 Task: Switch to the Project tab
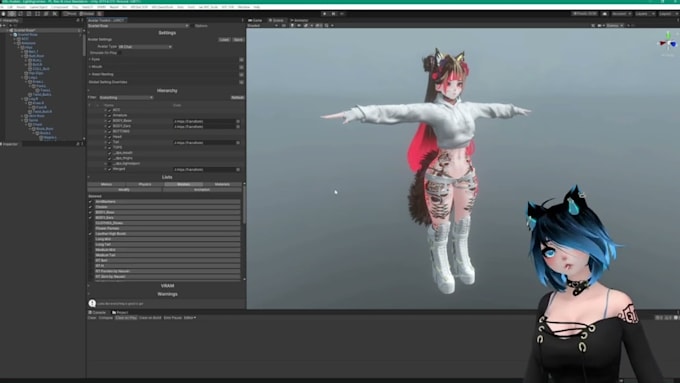(120, 312)
